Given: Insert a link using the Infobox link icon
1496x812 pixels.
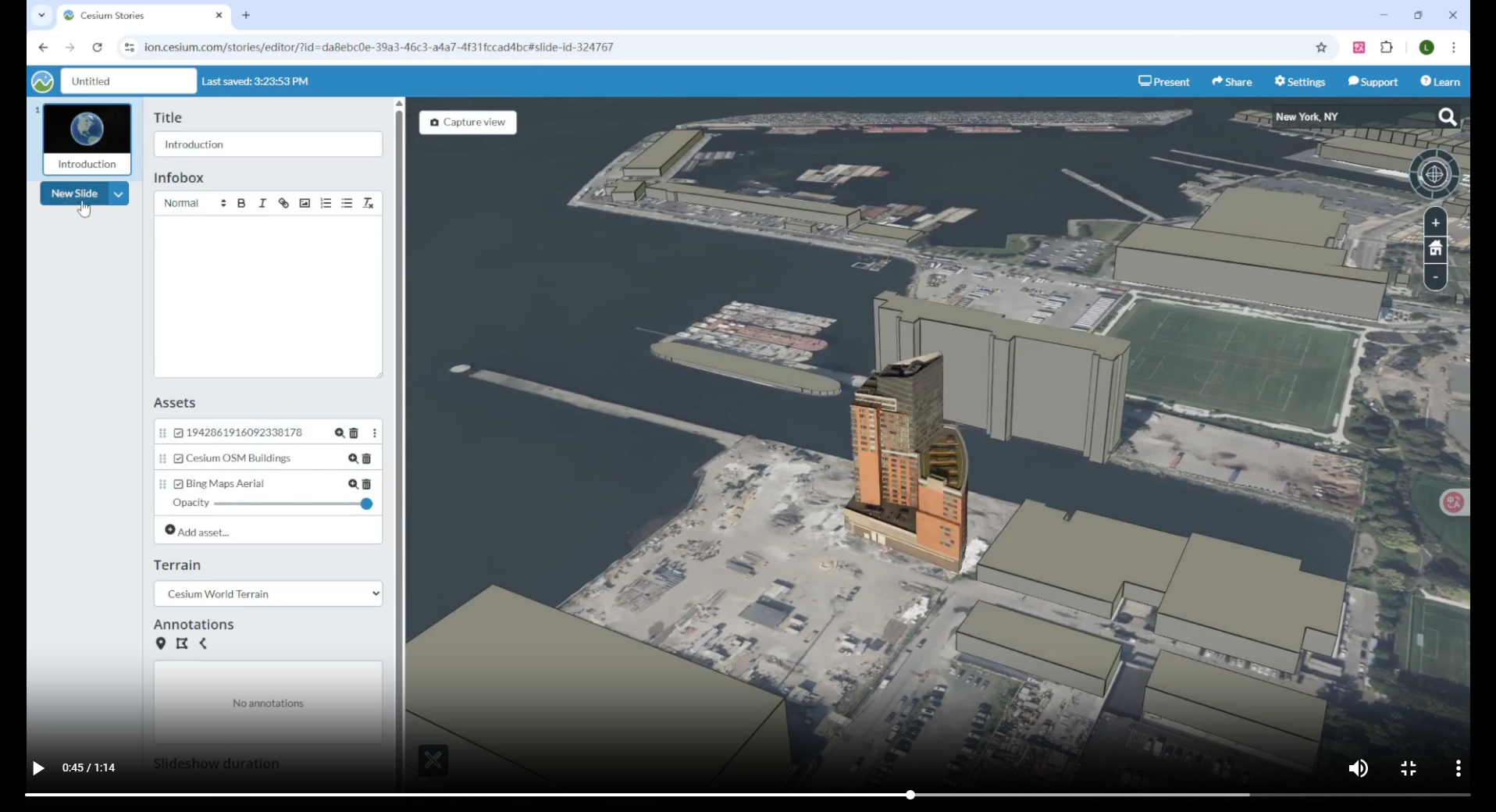Looking at the screenshot, I should click(283, 204).
